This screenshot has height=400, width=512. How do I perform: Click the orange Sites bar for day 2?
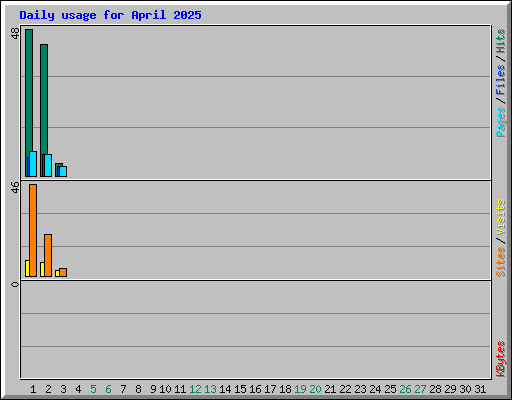(48, 255)
